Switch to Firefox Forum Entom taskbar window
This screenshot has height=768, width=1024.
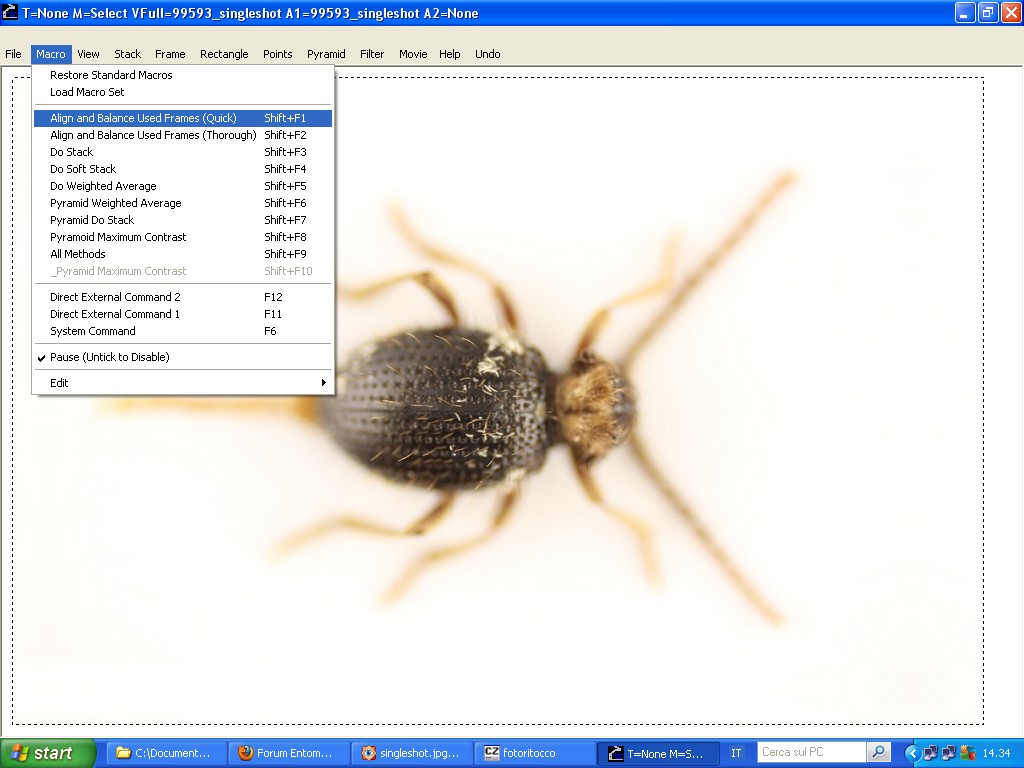tap(290, 753)
